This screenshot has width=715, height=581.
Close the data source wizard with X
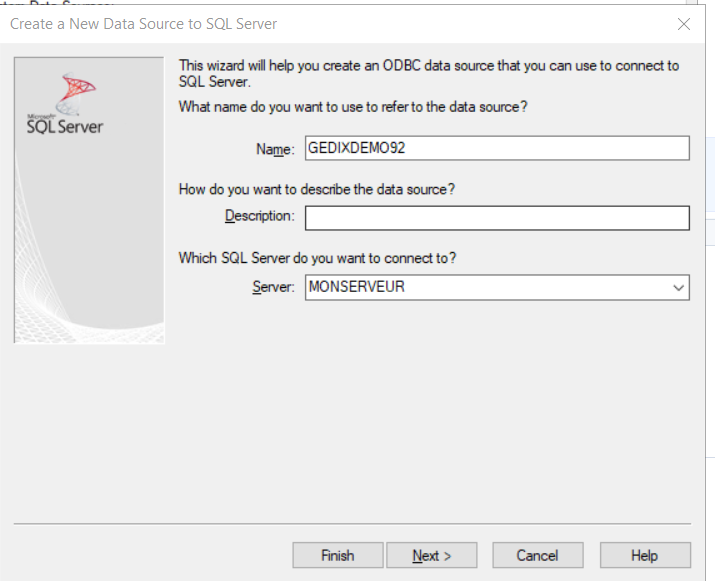click(x=684, y=23)
